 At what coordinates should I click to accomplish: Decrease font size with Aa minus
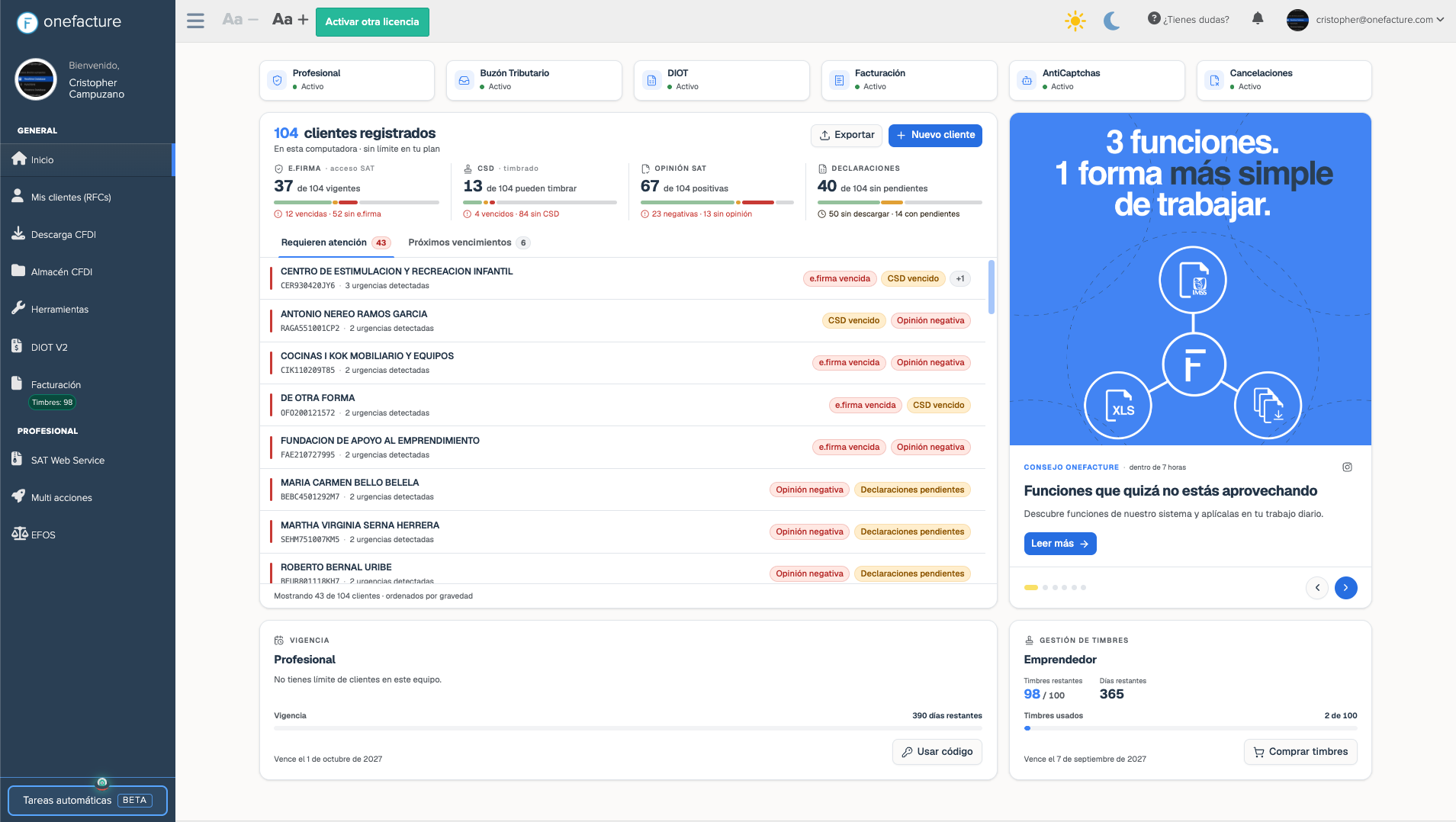pos(240,20)
